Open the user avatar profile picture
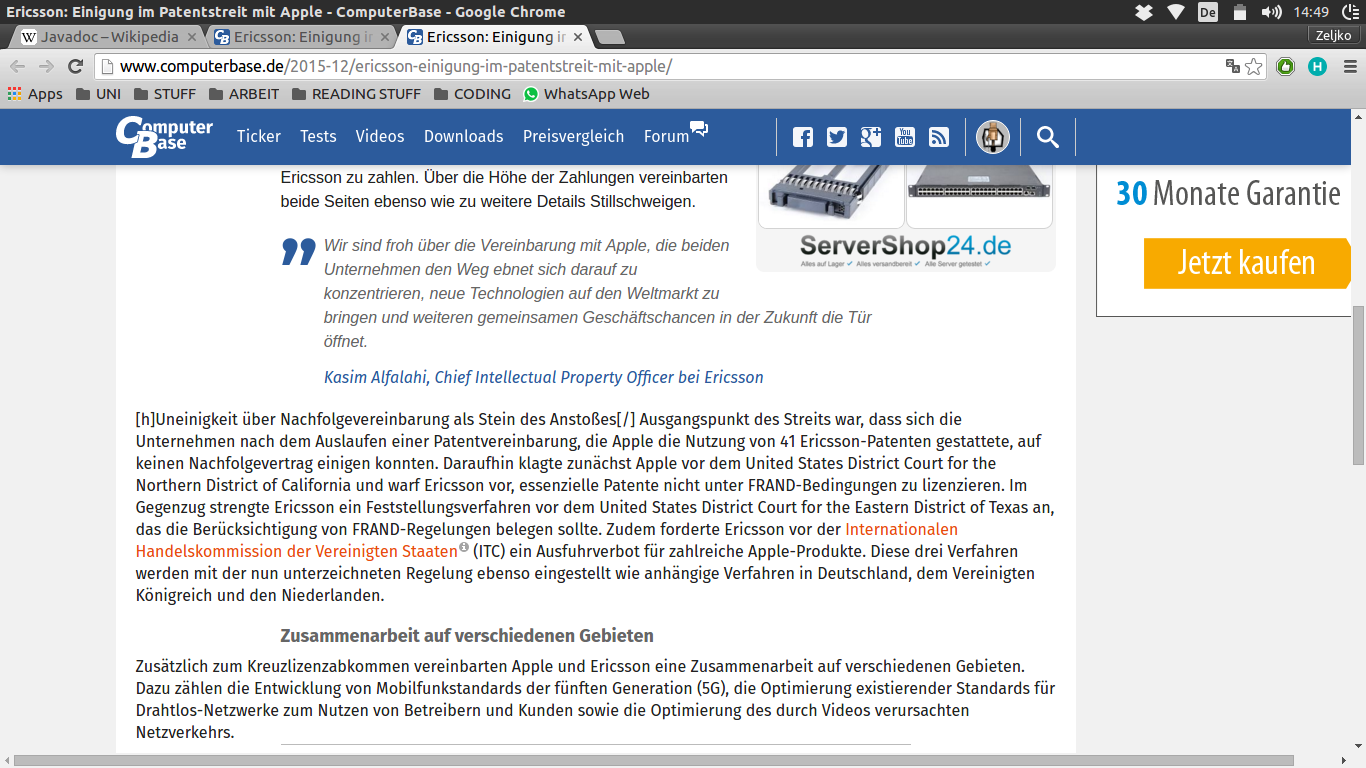This screenshot has height=768, width=1366. [x=993, y=137]
